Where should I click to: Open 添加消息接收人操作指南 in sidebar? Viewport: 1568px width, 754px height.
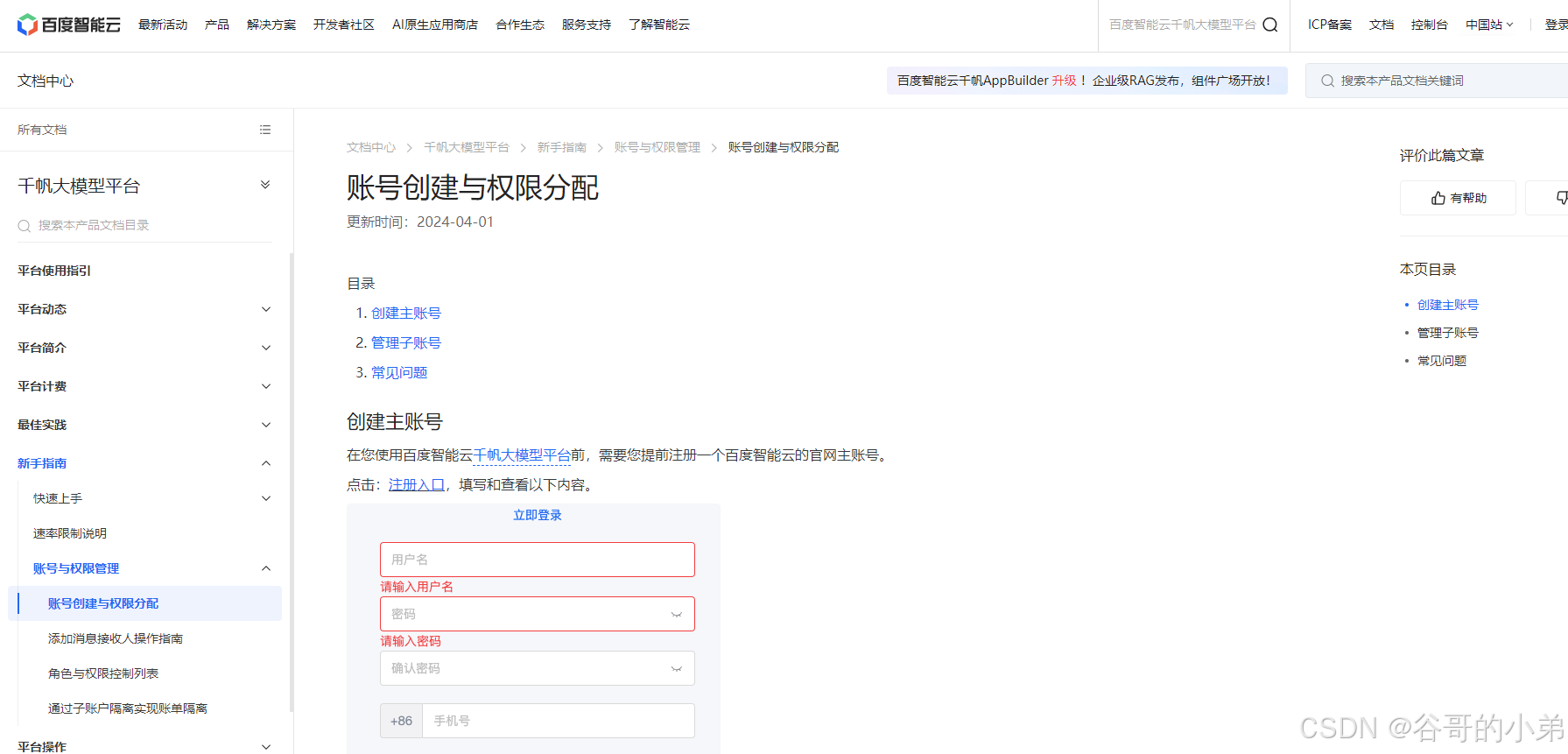(x=116, y=638)
